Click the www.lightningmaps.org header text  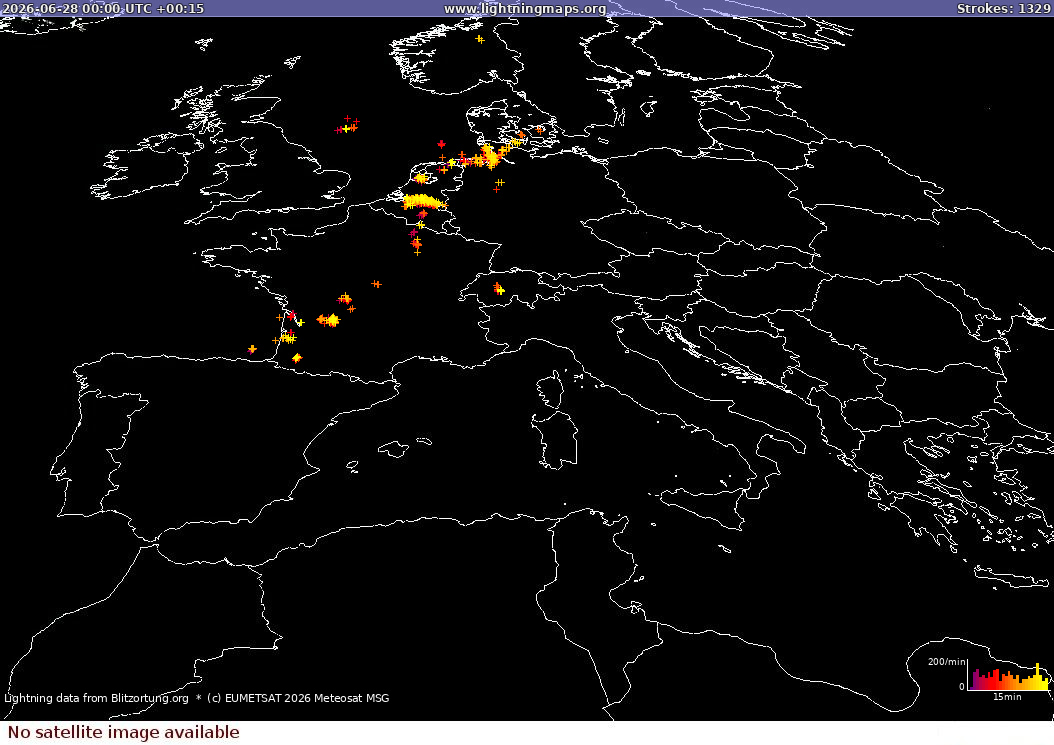525,8
